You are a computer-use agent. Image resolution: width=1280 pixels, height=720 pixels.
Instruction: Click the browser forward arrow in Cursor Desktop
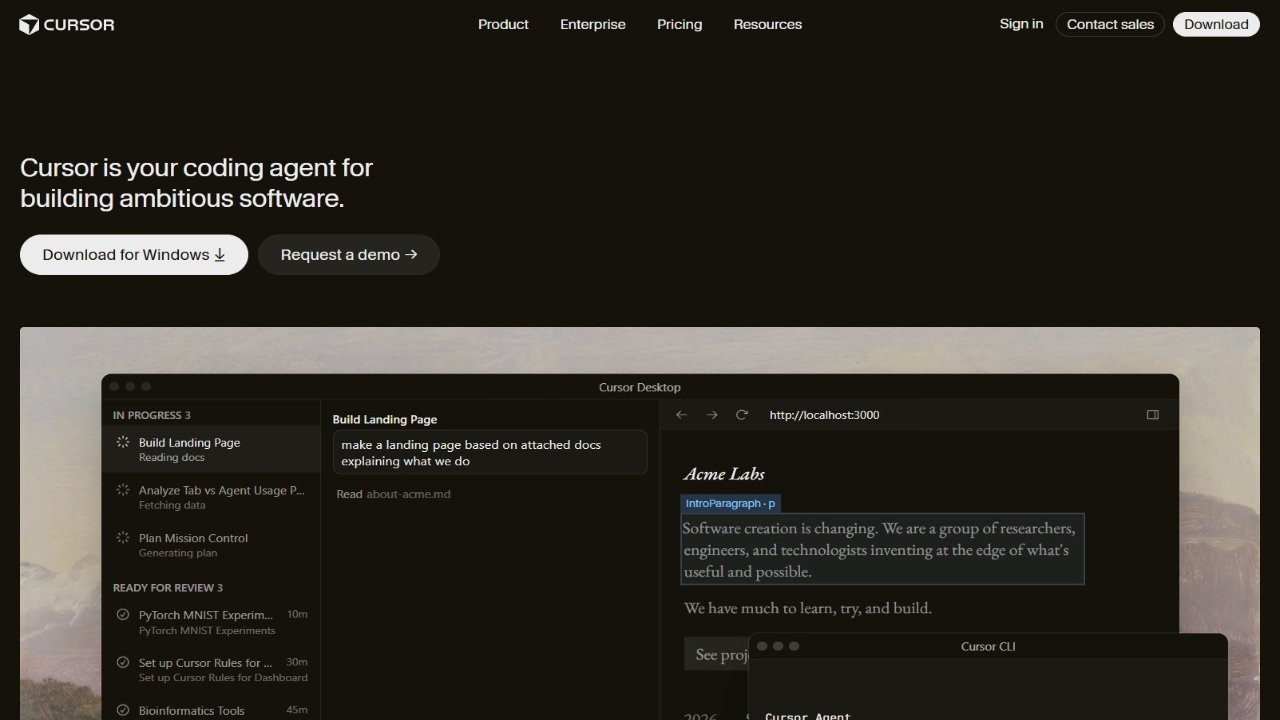point(712,415)
